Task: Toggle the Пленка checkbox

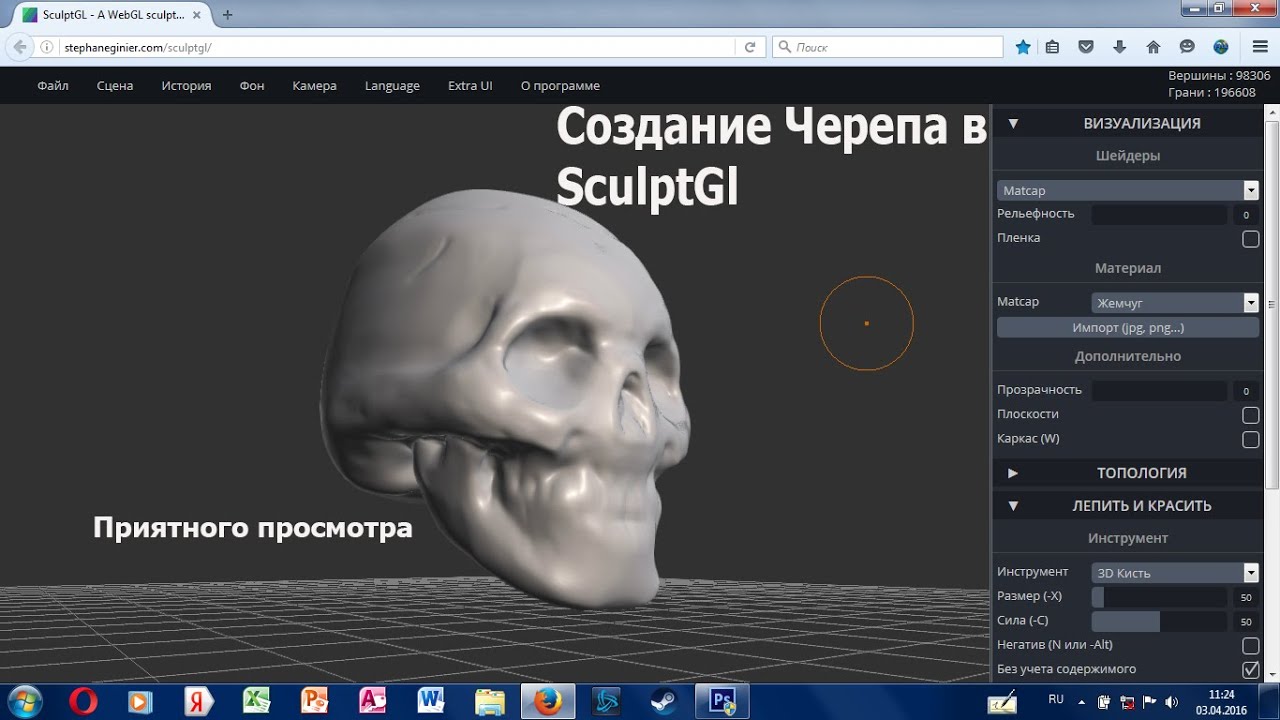Action: point(1250,239)
